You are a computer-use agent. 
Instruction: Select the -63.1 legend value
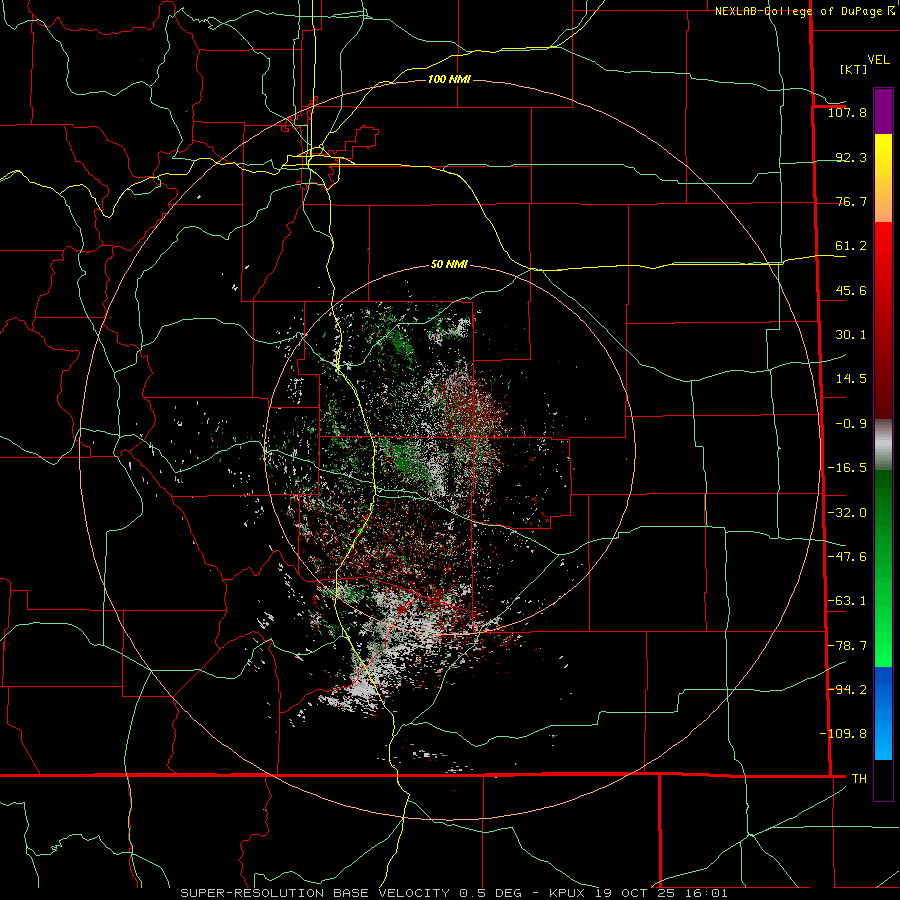847,601
